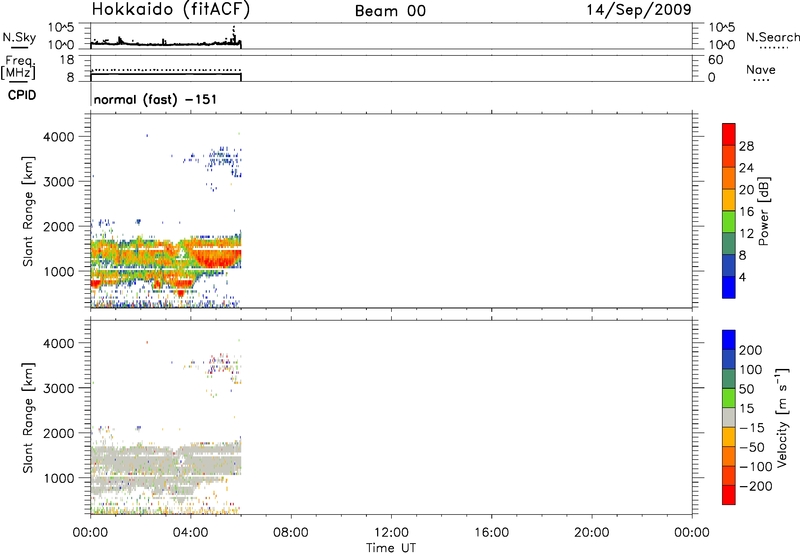
Task: Click the 'Freq. [MHz]' axis label
Action: (18, 67)
